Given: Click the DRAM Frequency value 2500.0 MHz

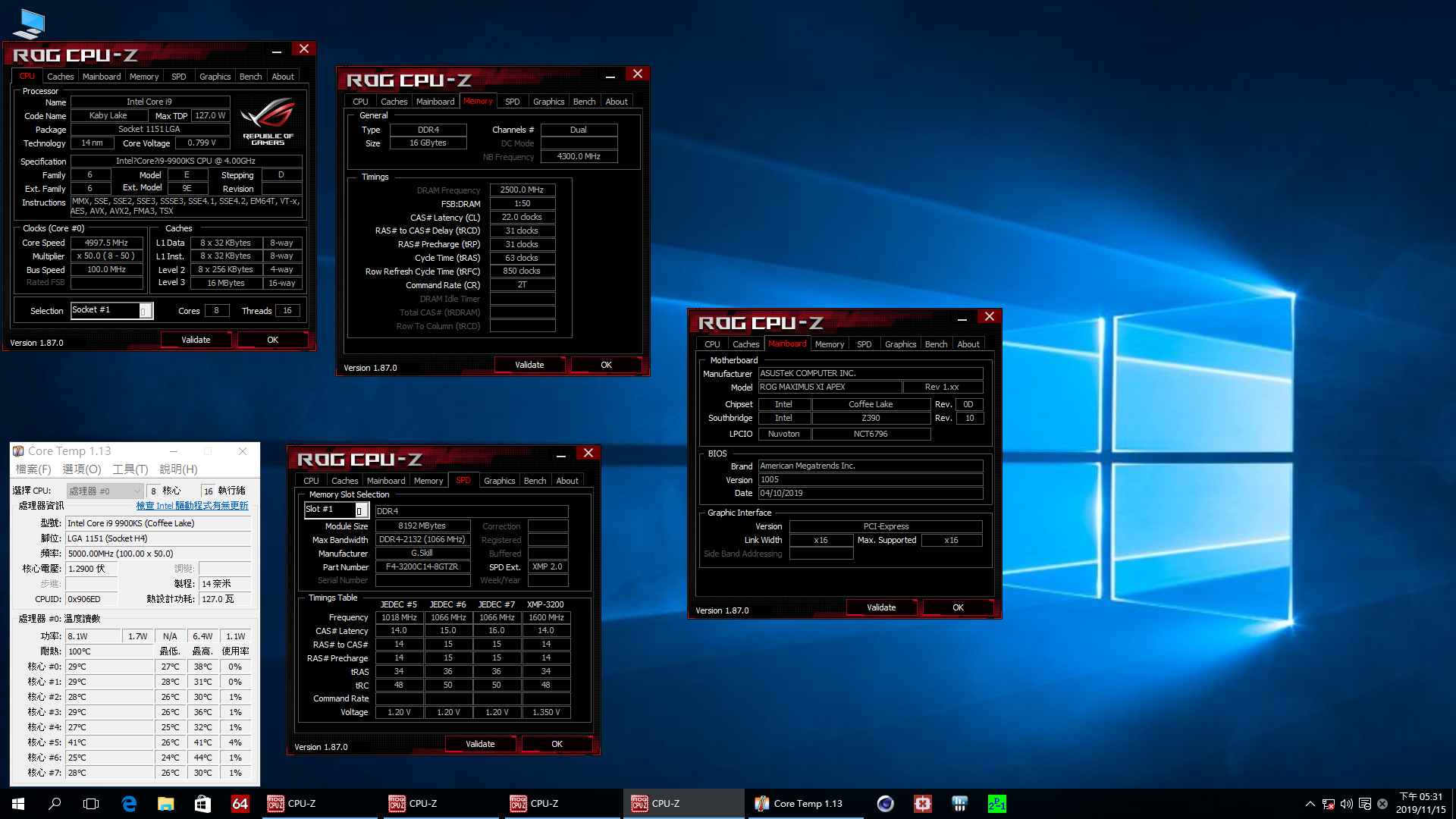Looking at the screenshot, I should [x=522, y=190].
